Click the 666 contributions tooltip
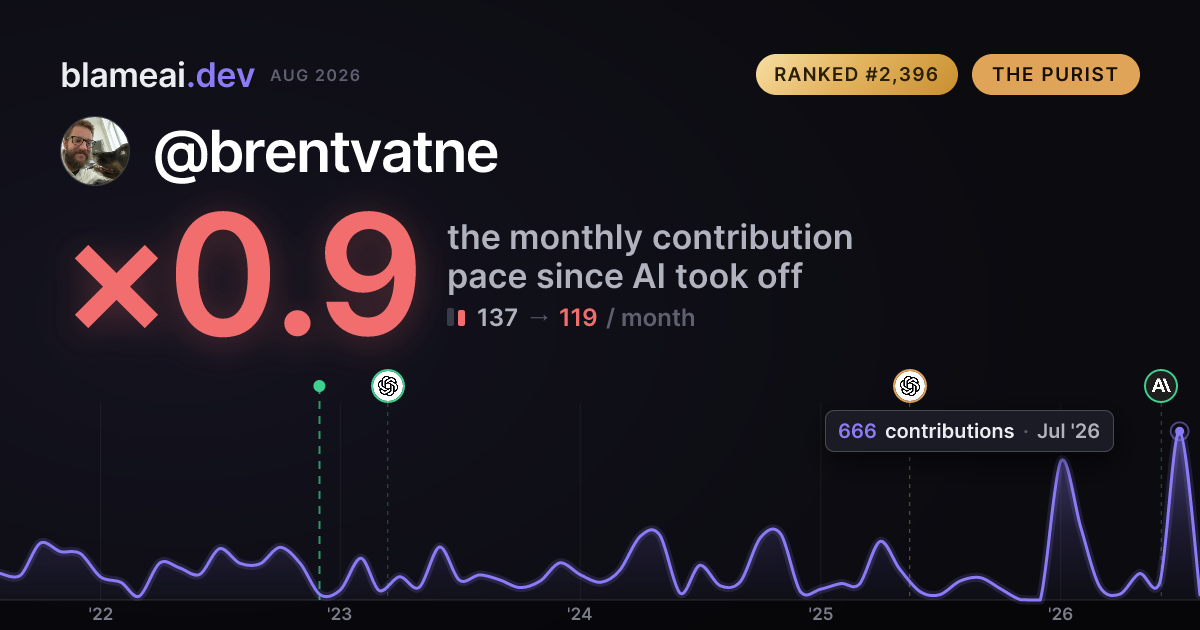This screenshot has height=630, width=1200. click(x=969, y=431)
